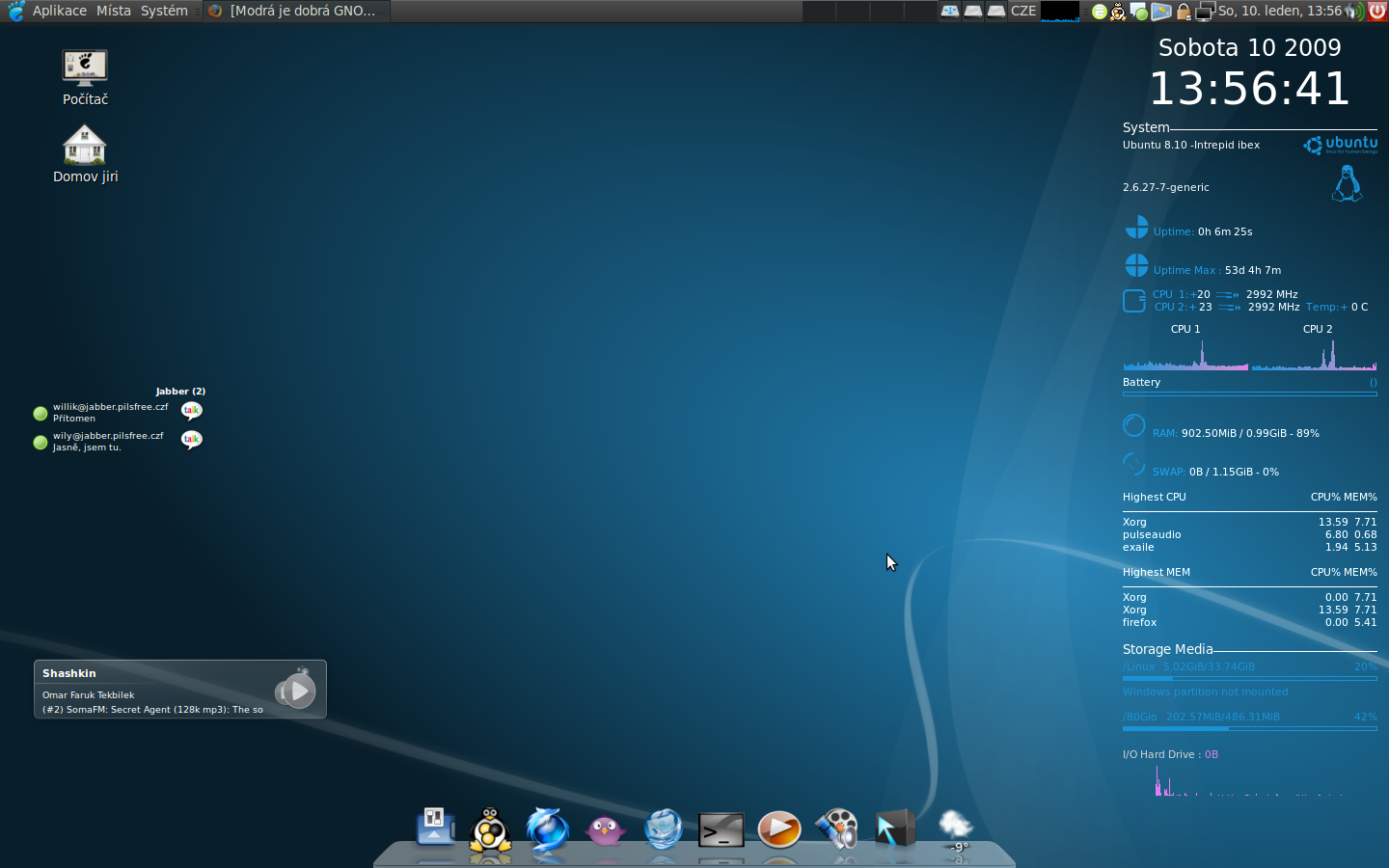Screen dimensions: 1389x868
Task: Click the CZE keyboard layout indicator
Action: [x=1022, y=11]
